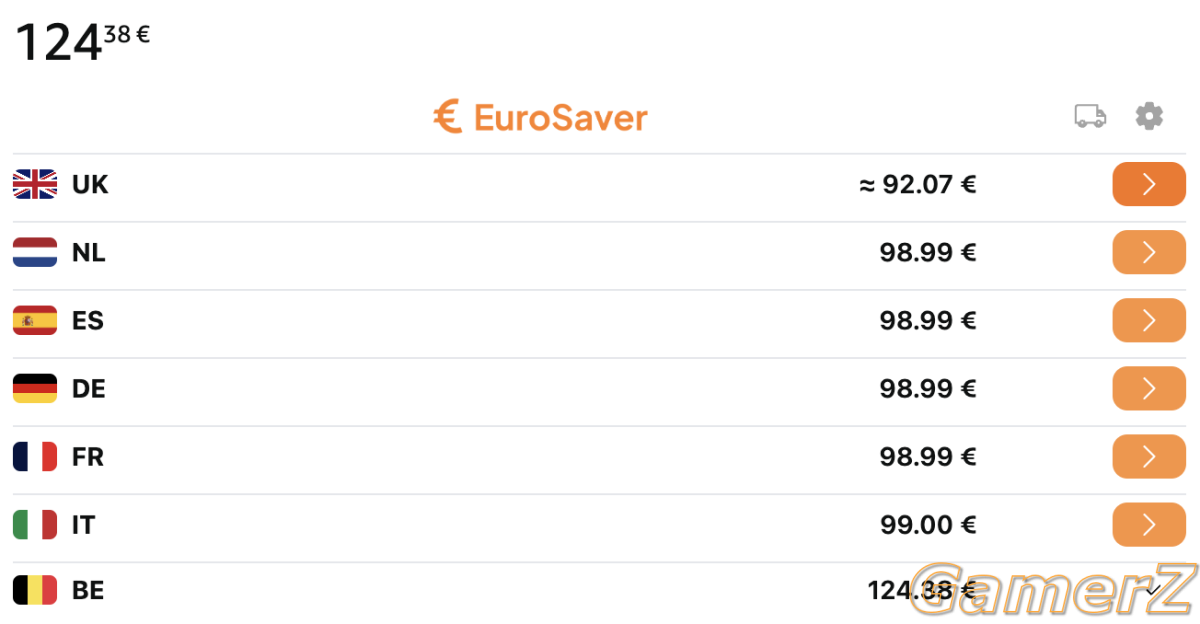Click the 124.38 € main price

point(83,42)
